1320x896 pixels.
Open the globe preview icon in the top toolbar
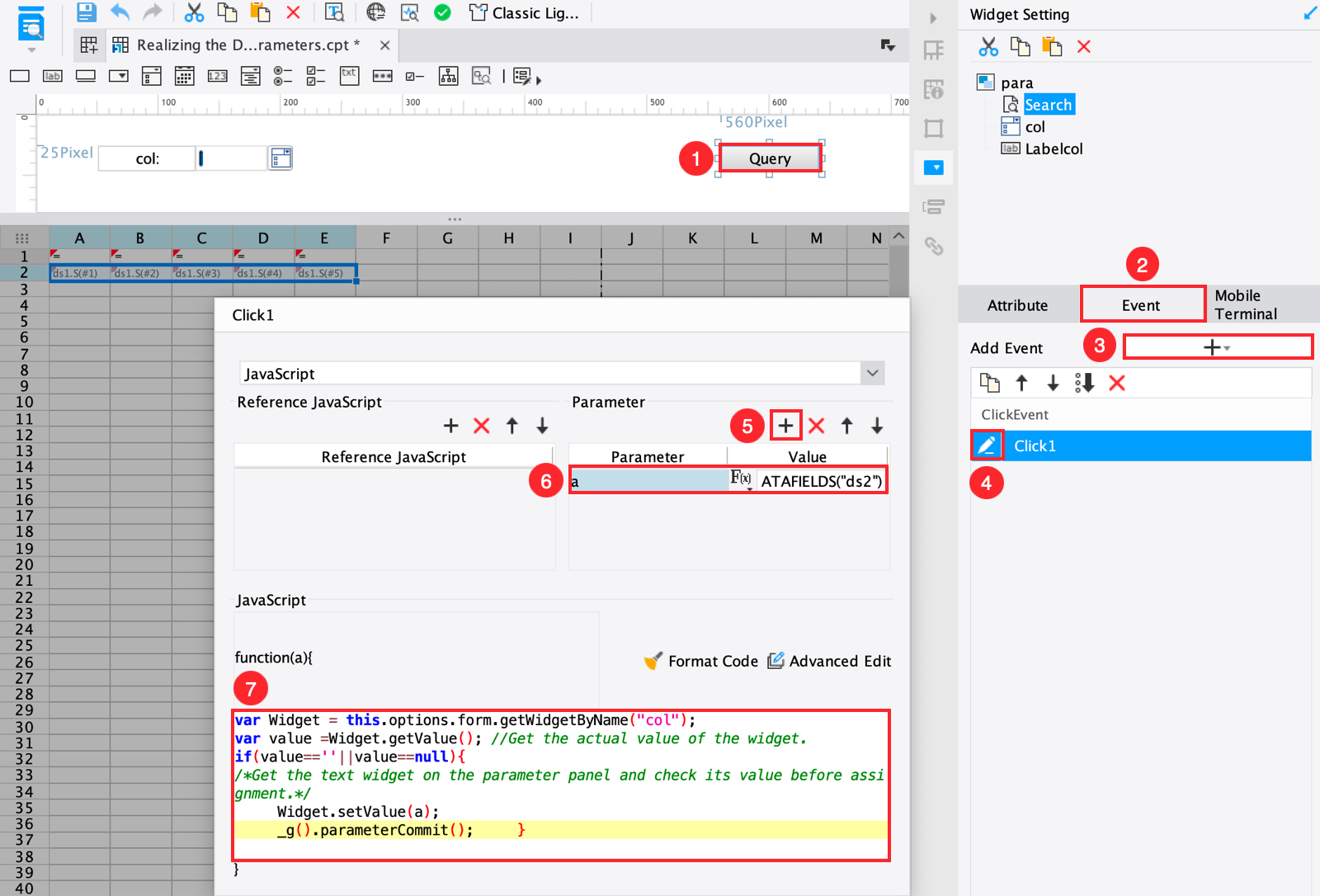(376, 12)
